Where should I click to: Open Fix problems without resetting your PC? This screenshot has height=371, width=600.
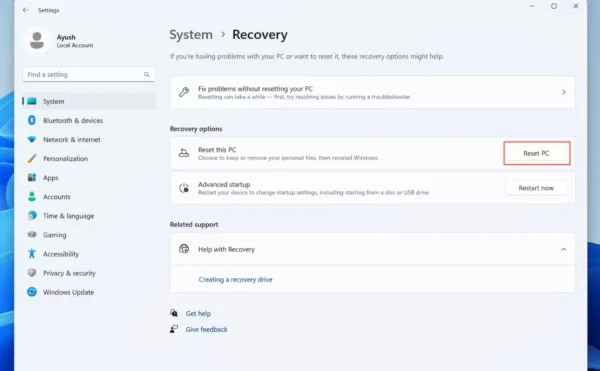(372, 92)
